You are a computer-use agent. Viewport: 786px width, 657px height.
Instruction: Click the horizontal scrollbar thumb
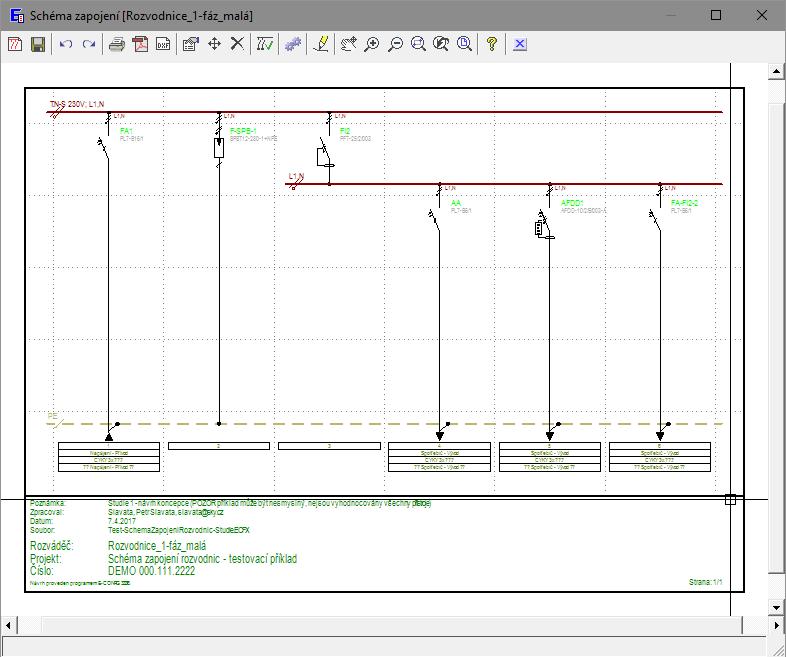coord(391,625)
